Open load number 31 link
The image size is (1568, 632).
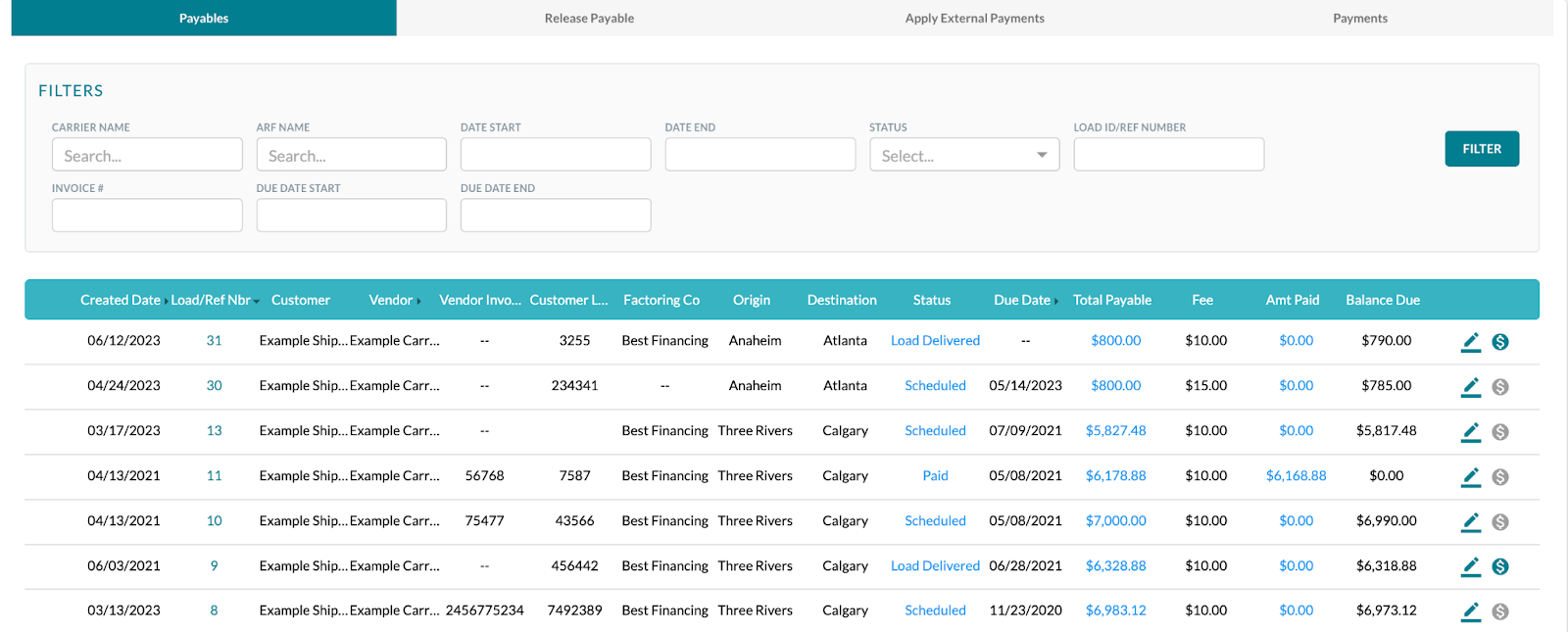(214, 341)
